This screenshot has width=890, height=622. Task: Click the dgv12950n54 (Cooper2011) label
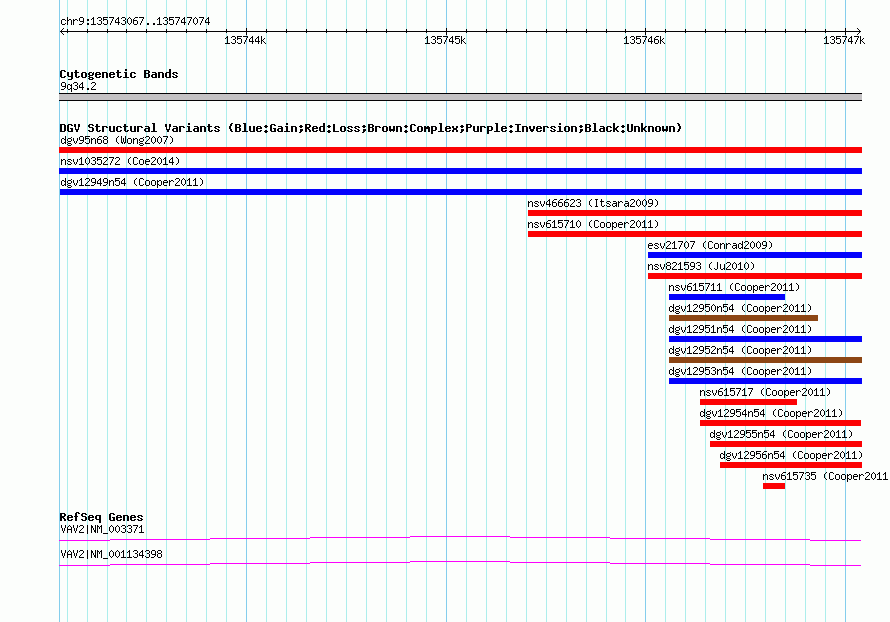pos(740,308)
